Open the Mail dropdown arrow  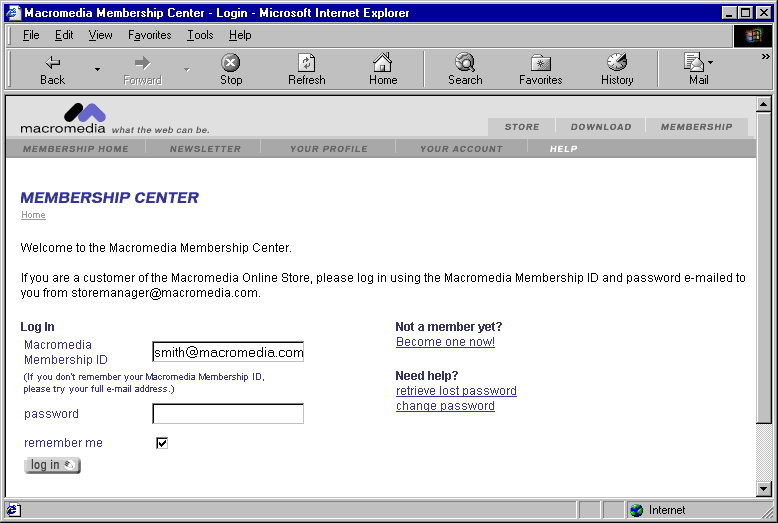click(711, 63)
